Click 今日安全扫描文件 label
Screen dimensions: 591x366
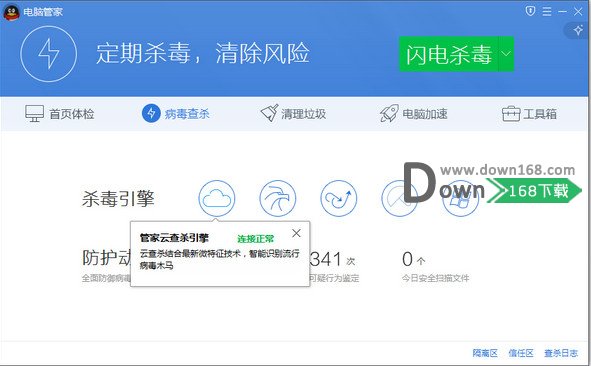point(435,279)
